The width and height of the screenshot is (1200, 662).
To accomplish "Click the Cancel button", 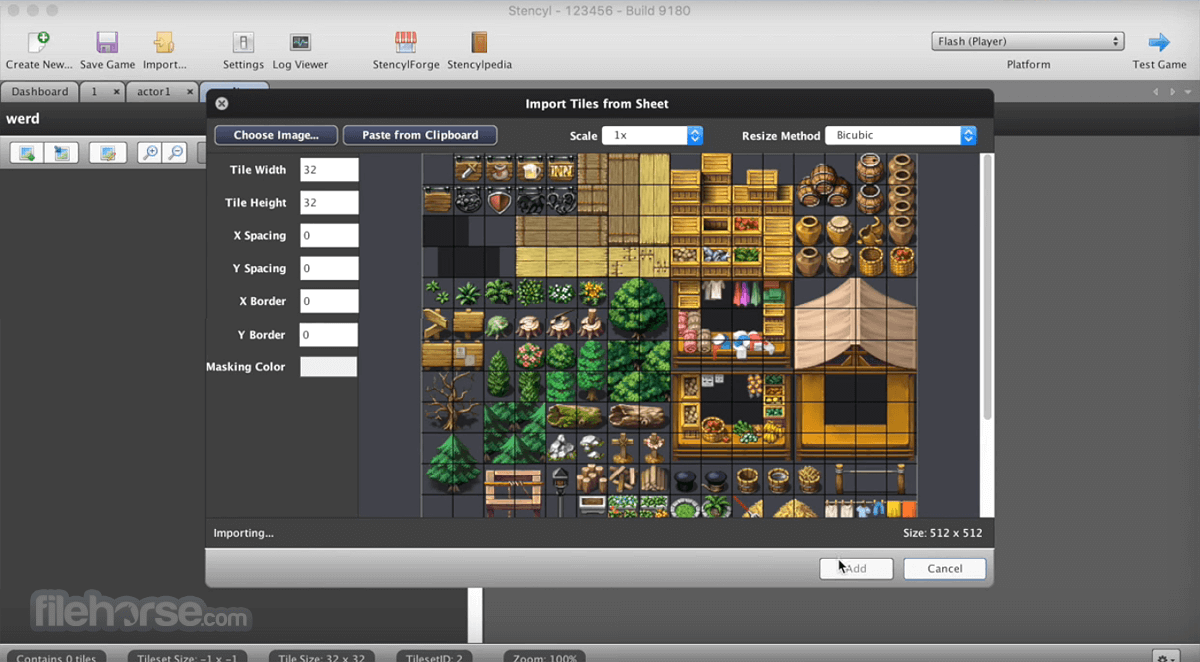I will [x=945, y=568].
